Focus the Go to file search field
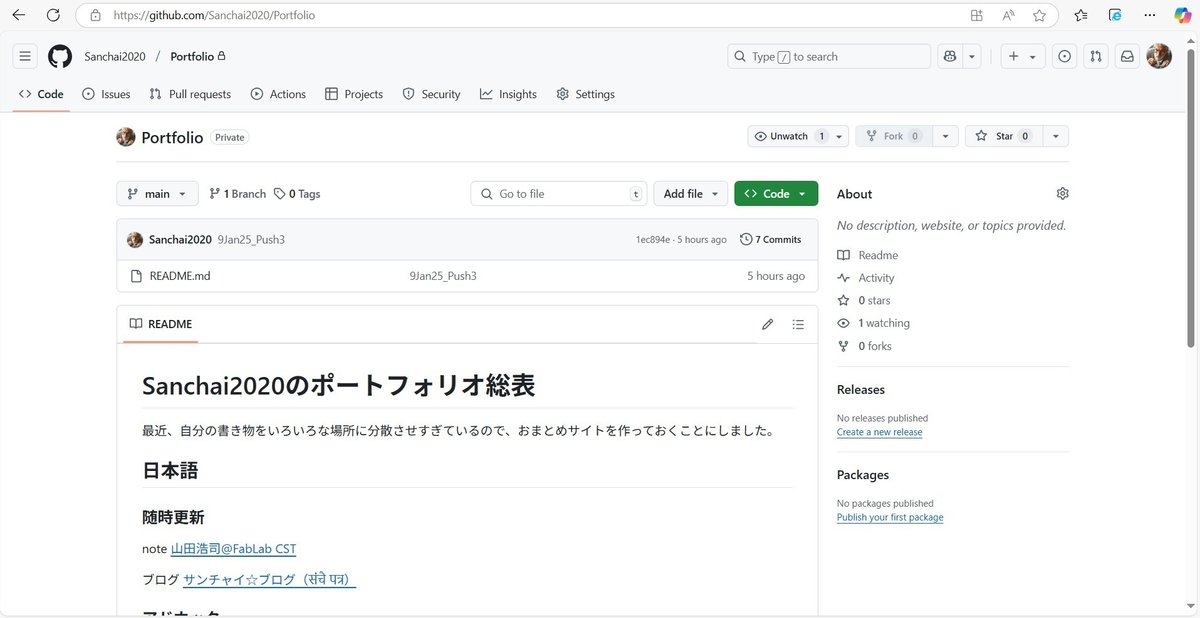 pos(559,194)
